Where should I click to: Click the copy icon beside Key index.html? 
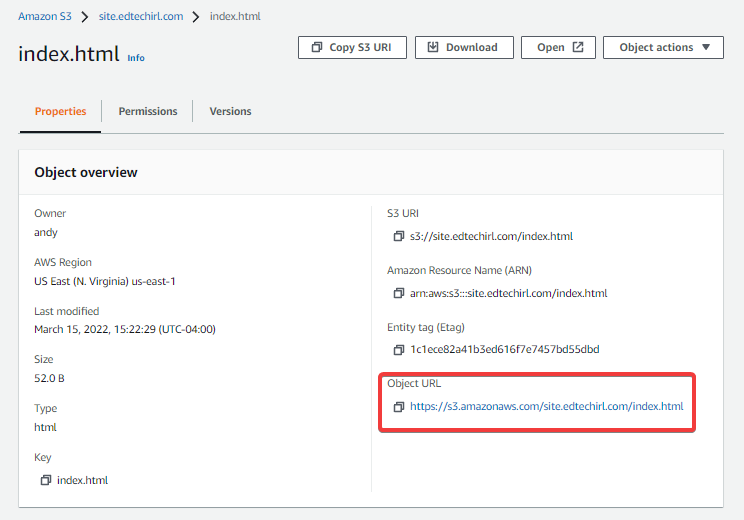coord(46,480)
